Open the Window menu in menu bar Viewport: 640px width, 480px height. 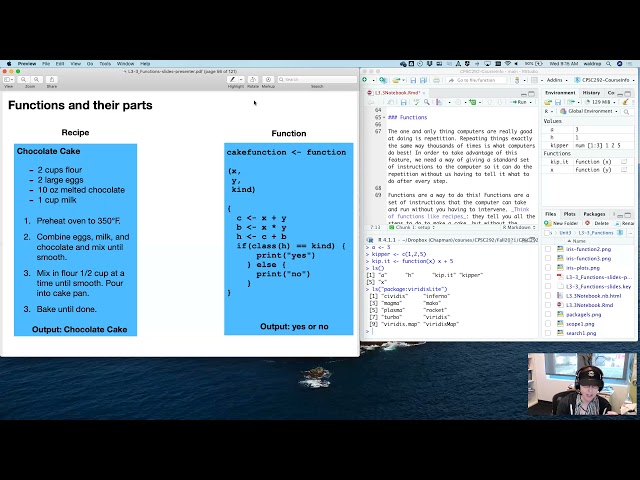pyautogui.click(x=125, y=64)
